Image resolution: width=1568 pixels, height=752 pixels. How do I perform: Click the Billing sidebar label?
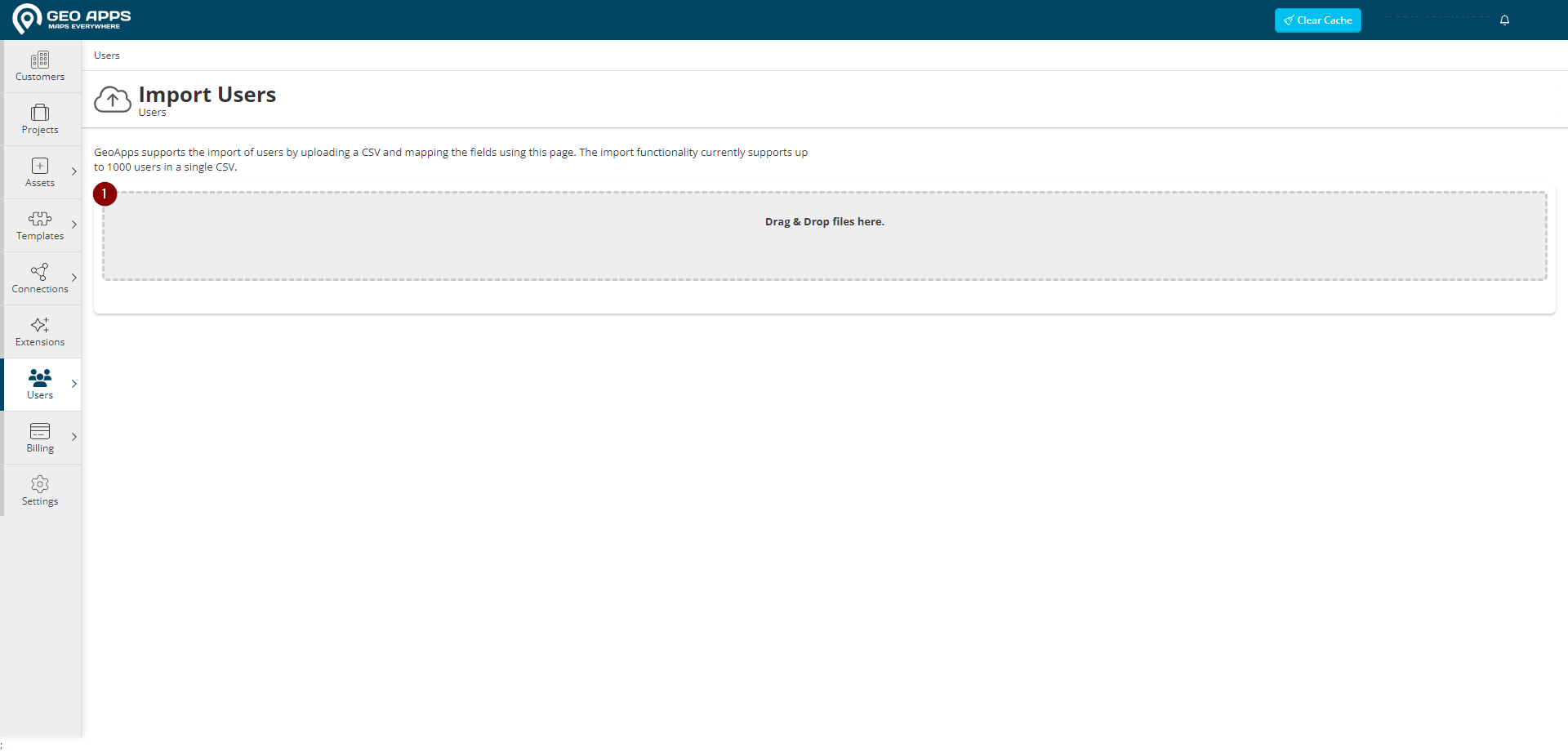pos(40,448)
